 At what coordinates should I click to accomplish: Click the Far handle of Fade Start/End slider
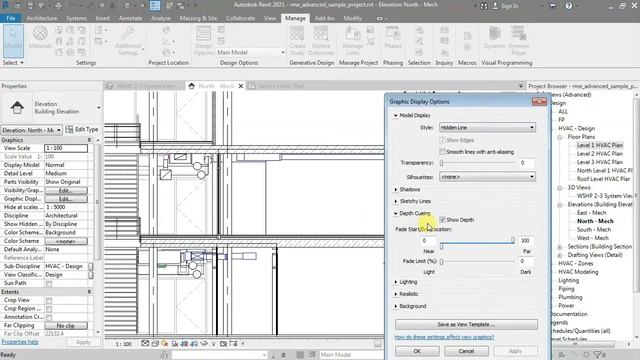click(513, 240)
